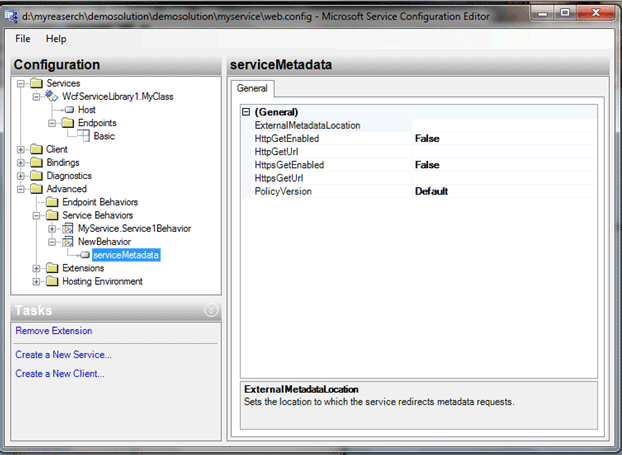The height and width of the screenshot is (455, 622).
Task: Expand the Bindings tree node
Action: pyautogui.click(x=21, y=163)
